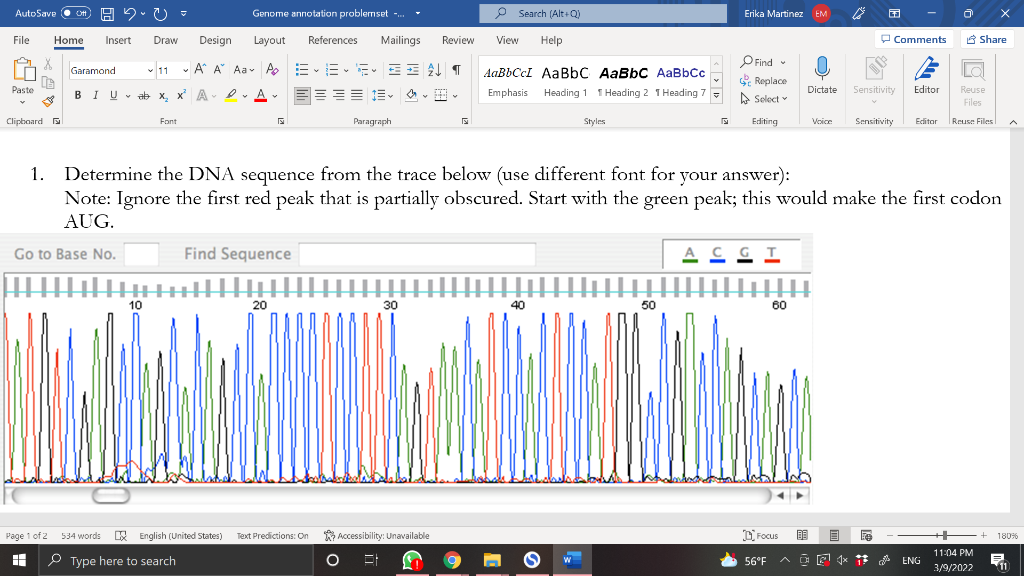Viewport: 1024px width, 576px height.
Task: Open the Editor pane
Action: (x=926, y=75)
